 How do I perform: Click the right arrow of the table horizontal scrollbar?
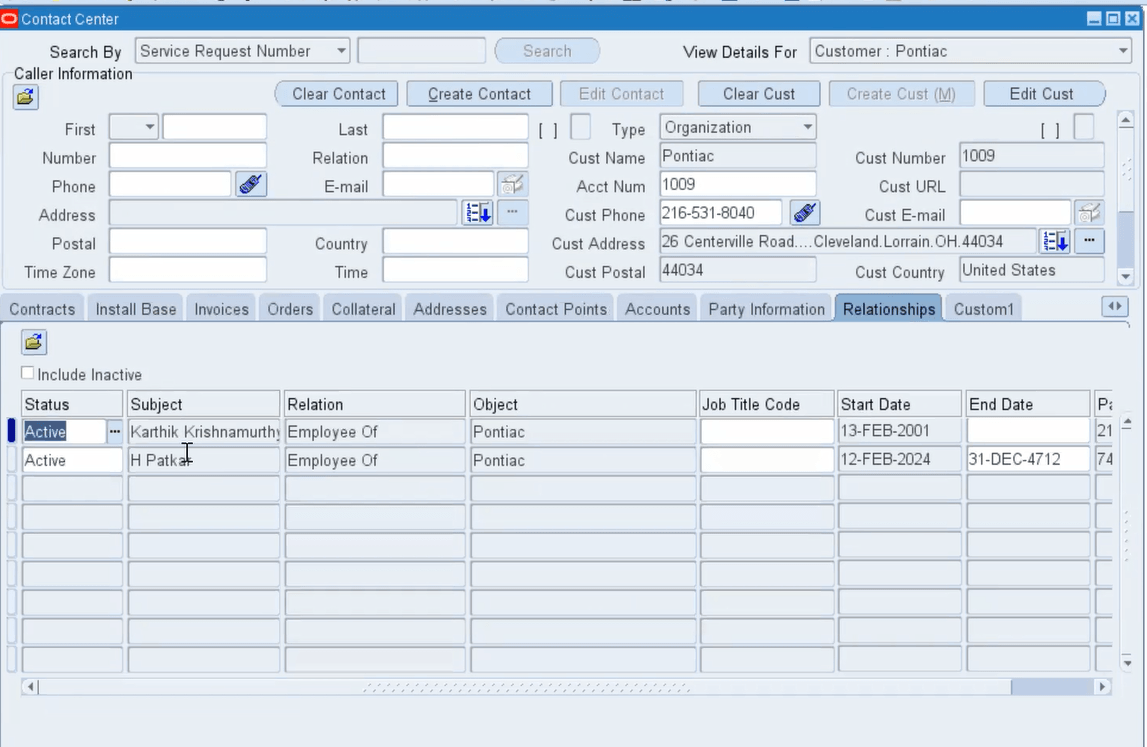[x=1102, y=687]
